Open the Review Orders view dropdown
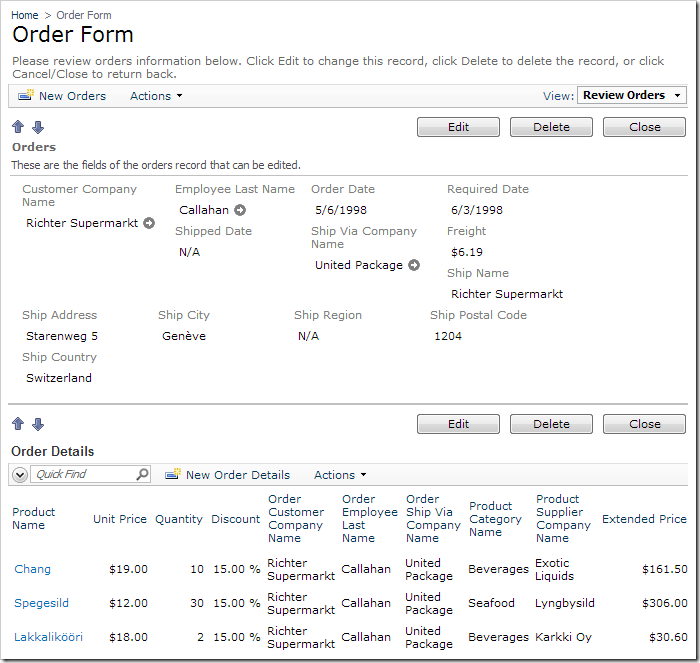Image resolution: width=700 pixels, height=663 pixels. coord(632,96)
